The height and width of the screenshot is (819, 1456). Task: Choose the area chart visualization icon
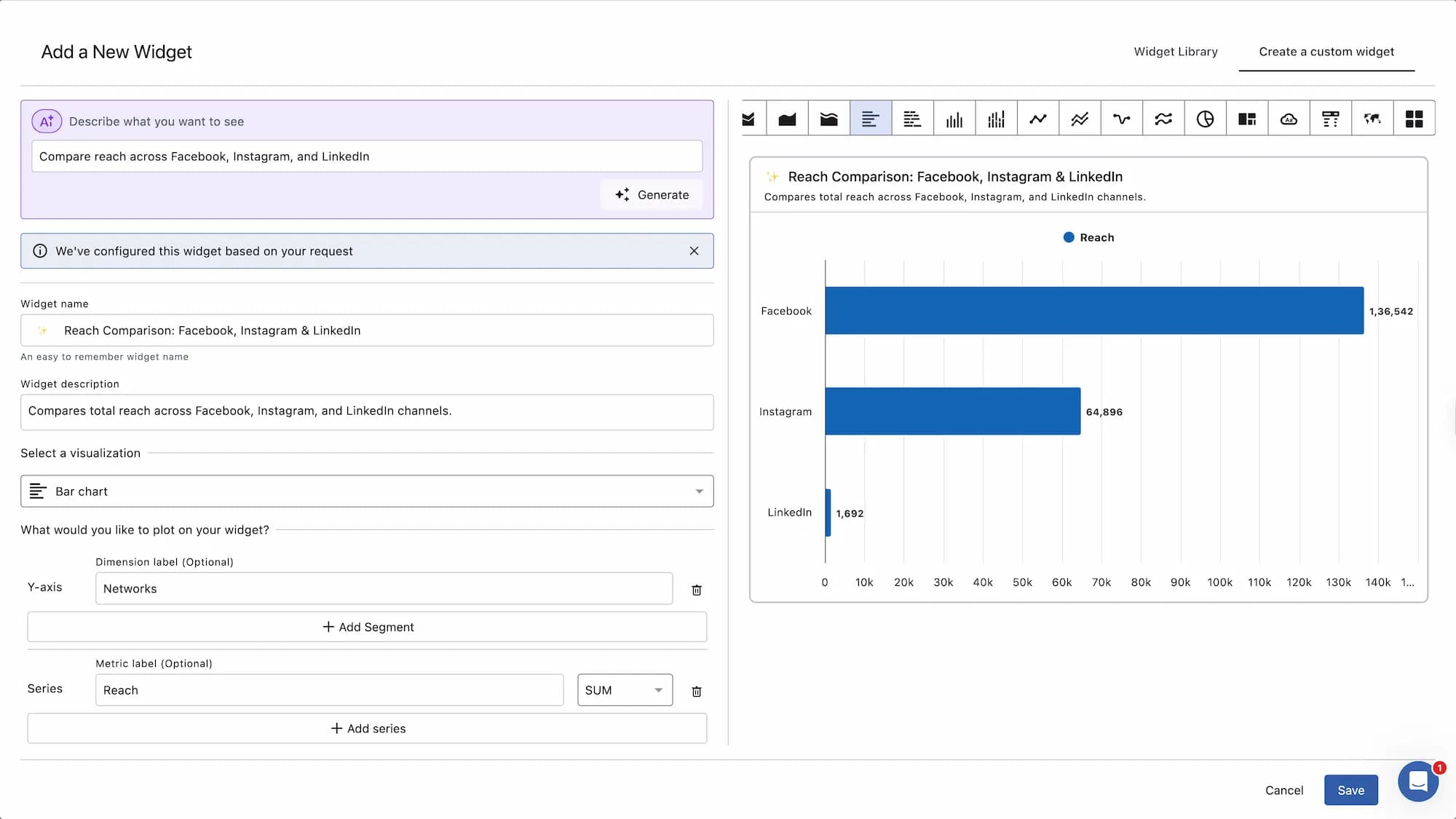click(x=787, y=118)
